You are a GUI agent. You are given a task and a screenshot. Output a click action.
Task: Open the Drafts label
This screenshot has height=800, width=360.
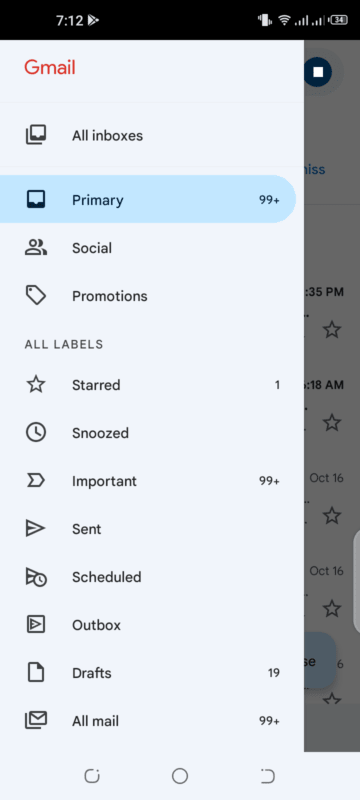[x=148, y=673]
